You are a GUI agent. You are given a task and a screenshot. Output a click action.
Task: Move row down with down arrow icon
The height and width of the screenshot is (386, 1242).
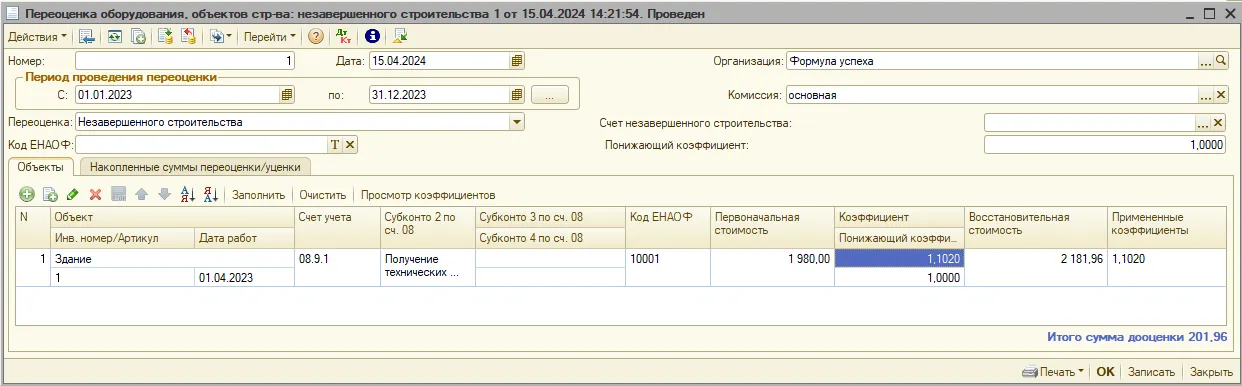tap(164, 195)
